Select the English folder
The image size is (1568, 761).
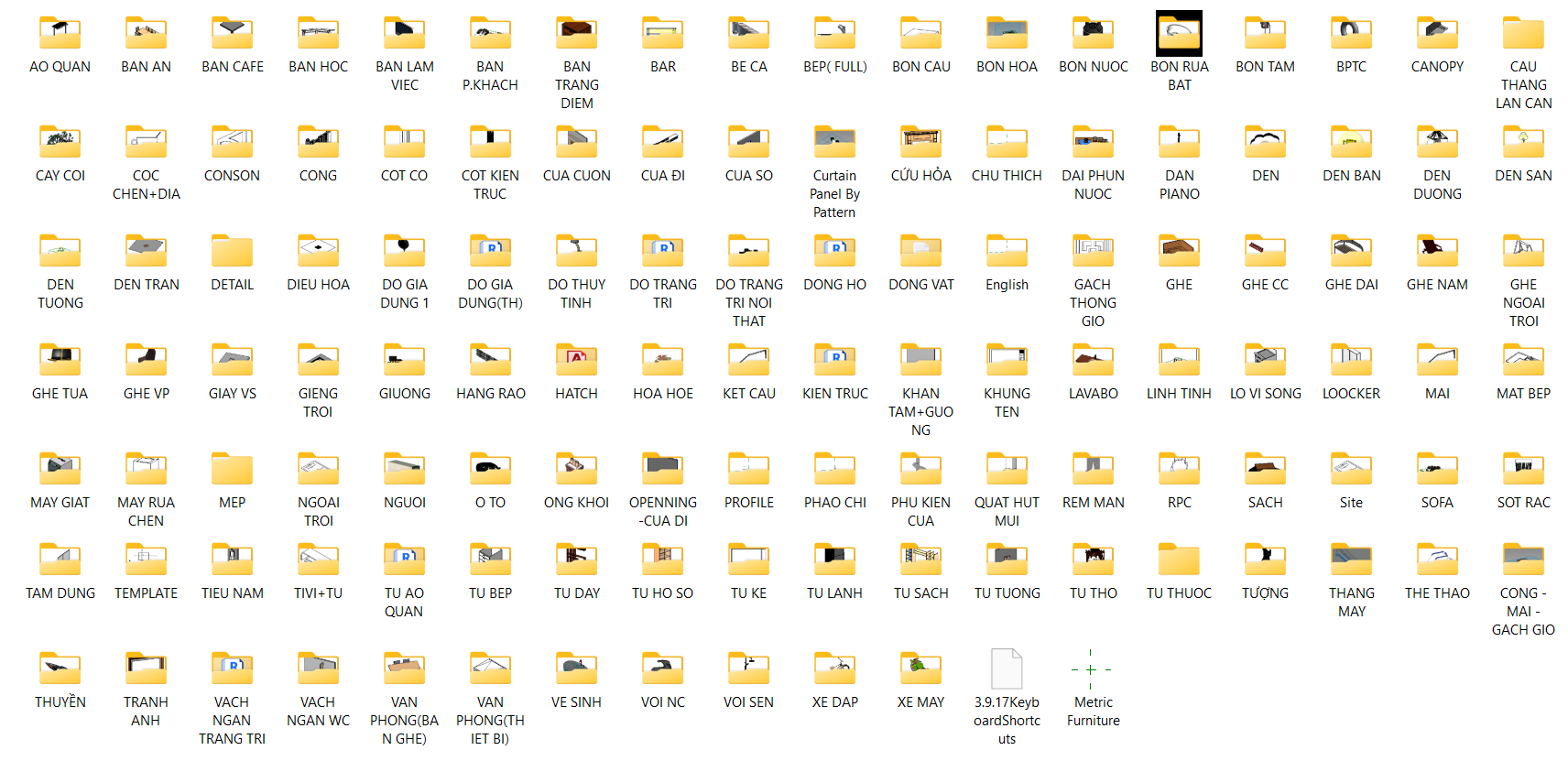click(x=1007, y=252)
